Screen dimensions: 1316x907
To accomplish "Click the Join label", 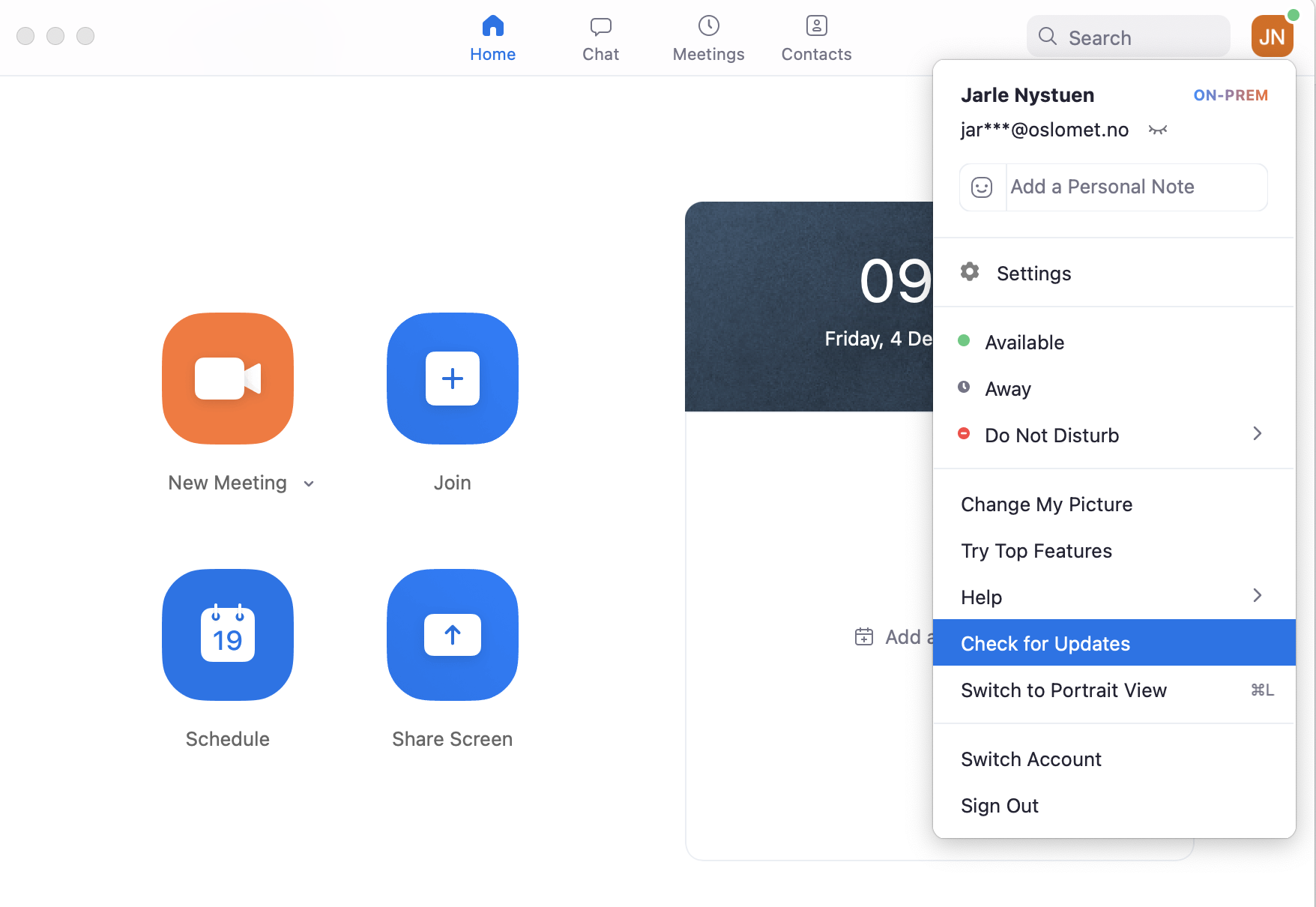I will click(453, 483).
